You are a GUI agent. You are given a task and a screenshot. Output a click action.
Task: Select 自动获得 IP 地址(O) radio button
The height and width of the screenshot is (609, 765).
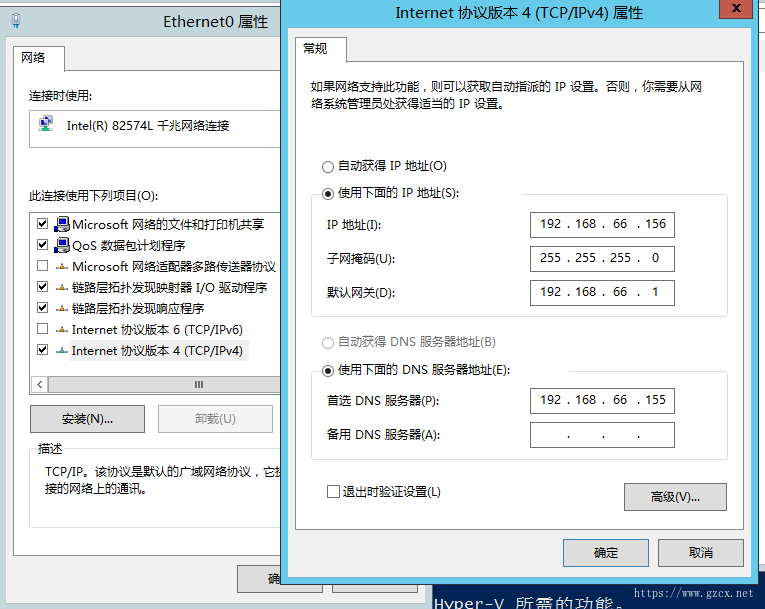[328, 167]
